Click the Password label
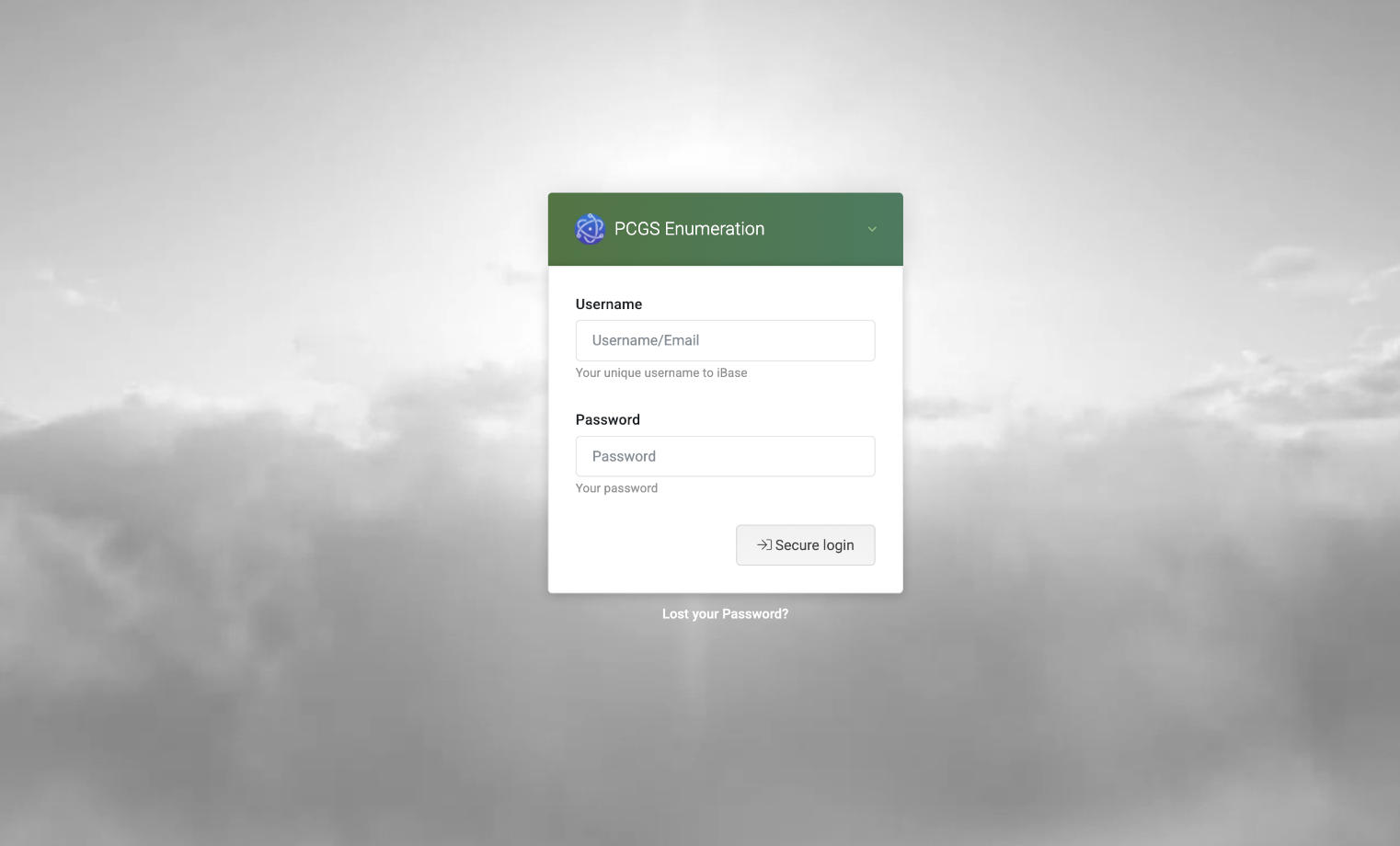1400x846 pixels. tap(608, 419)
